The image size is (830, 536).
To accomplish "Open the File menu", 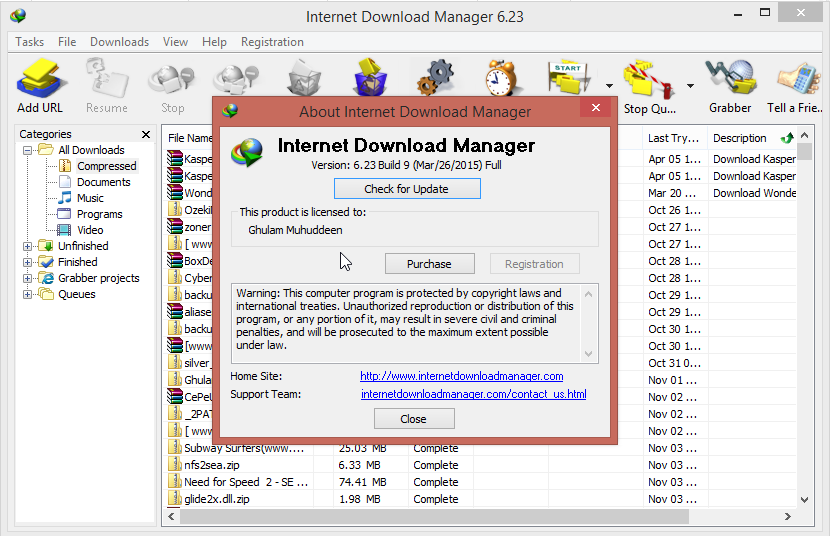I will click(67, 42).
